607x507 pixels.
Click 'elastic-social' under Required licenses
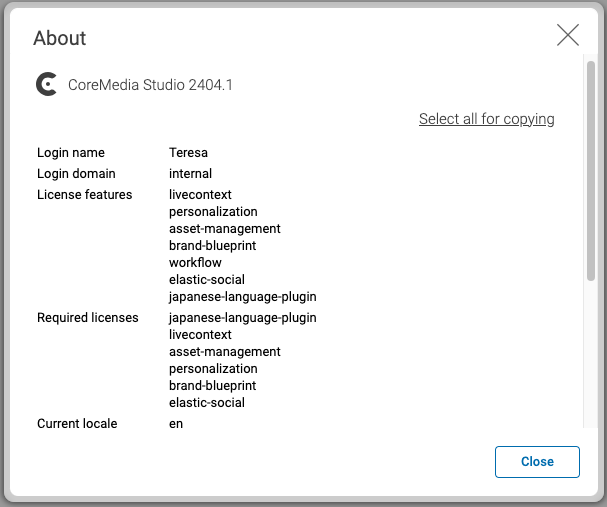[x=206, y=403]
